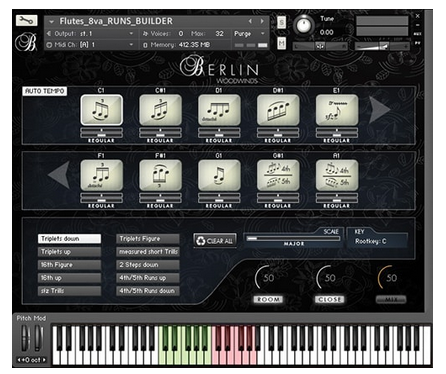Select the measured short Trills item

click(148, 252)
